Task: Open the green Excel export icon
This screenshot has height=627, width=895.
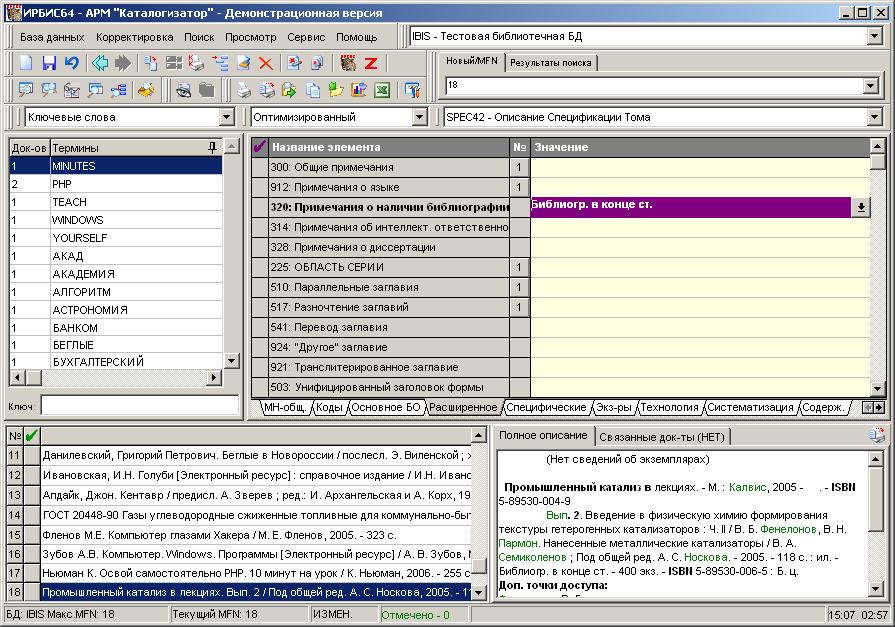Action: coord(382,90)
